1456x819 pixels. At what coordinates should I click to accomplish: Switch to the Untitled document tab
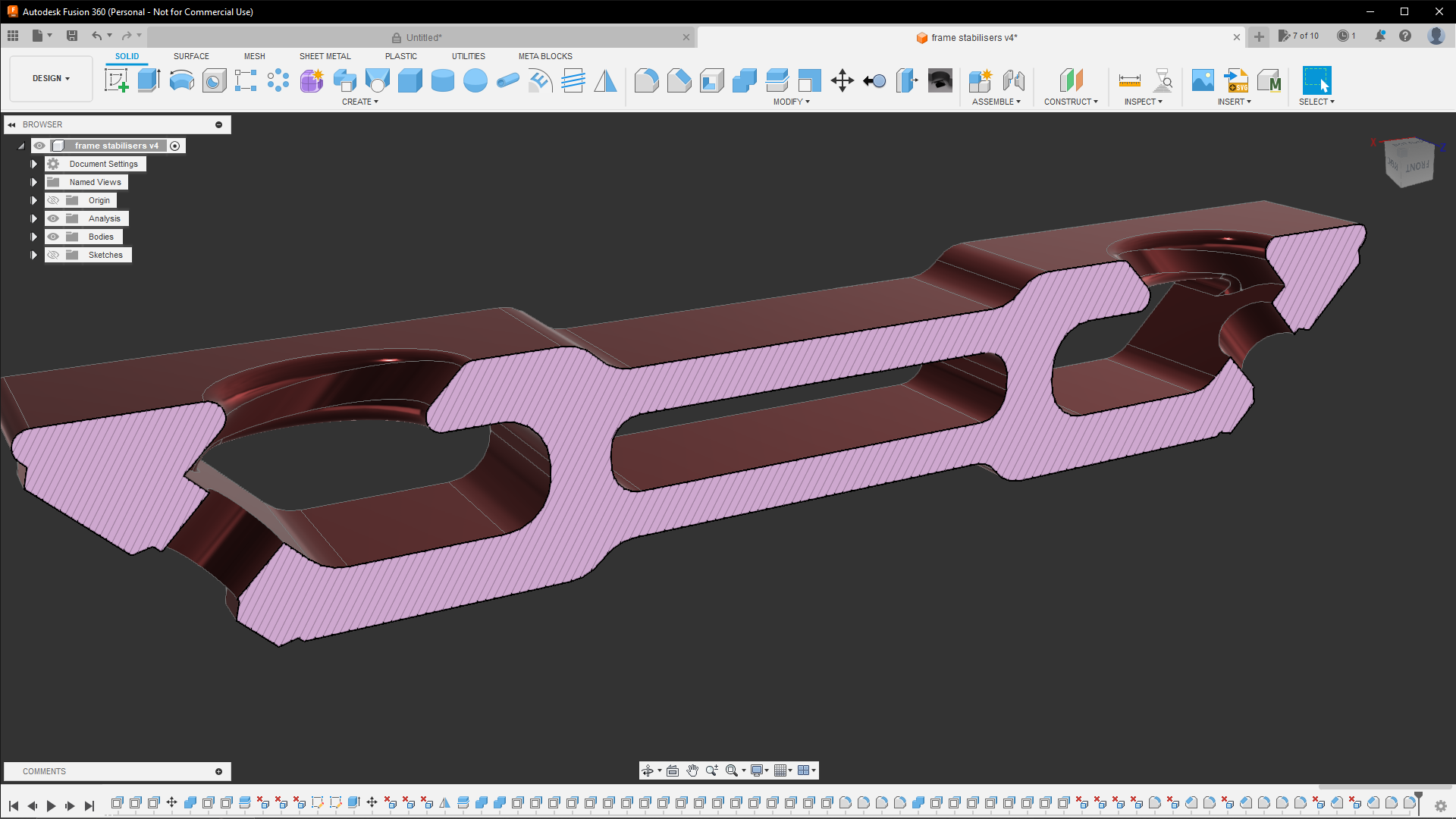point(422,37)
